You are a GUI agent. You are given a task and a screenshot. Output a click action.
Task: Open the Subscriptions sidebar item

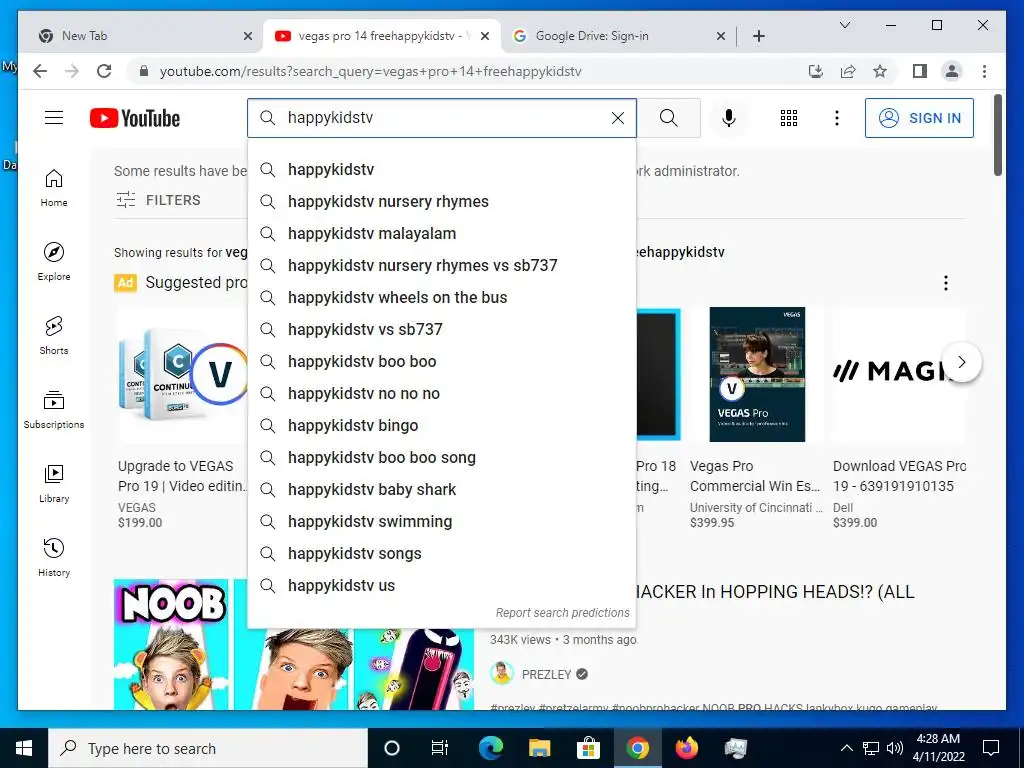click(x=54, y=409)
